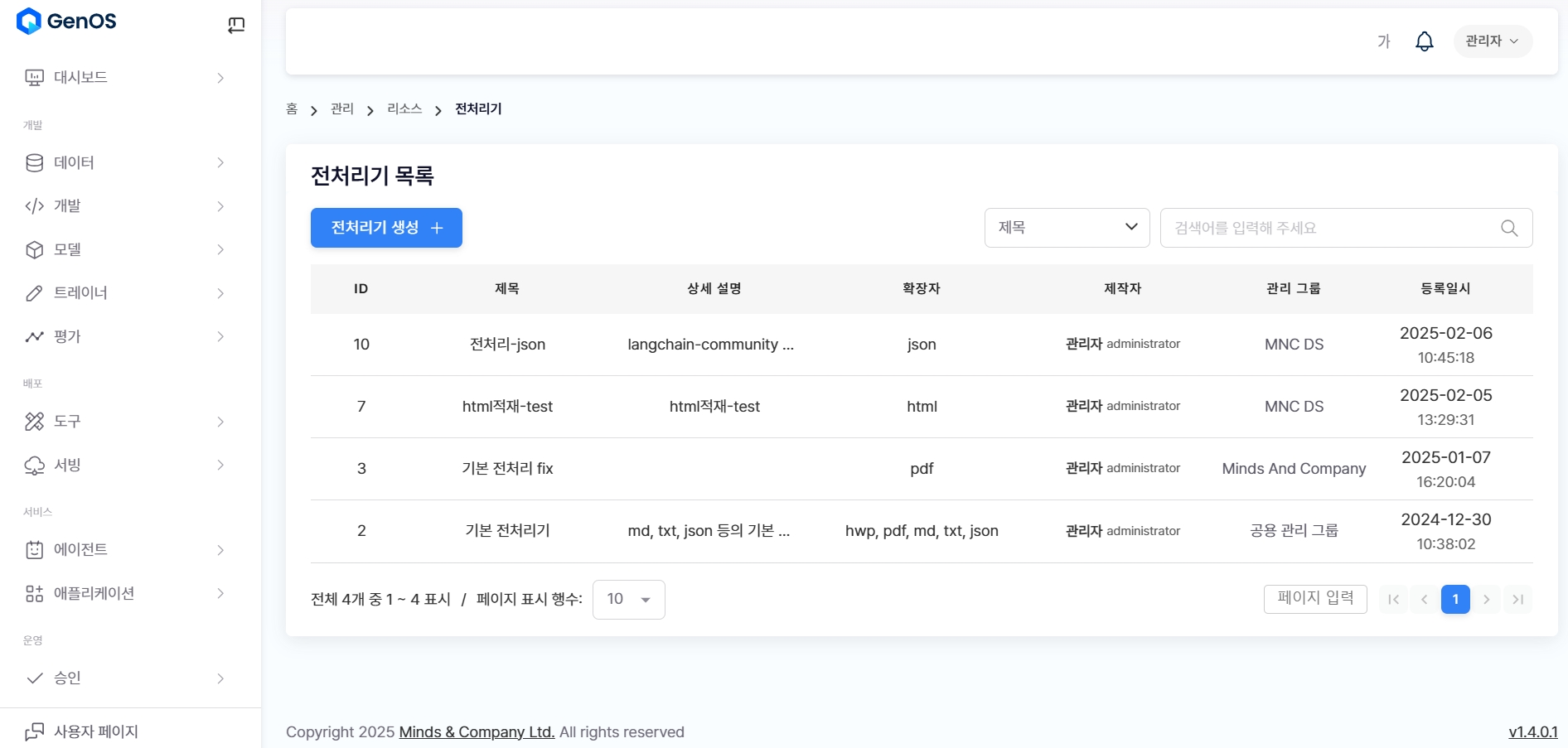Image resolution: width=1568 pixels, height=748 pixels.
Task: Open the 제목 search filter dropdown
Action: (x=1067, y=228)
